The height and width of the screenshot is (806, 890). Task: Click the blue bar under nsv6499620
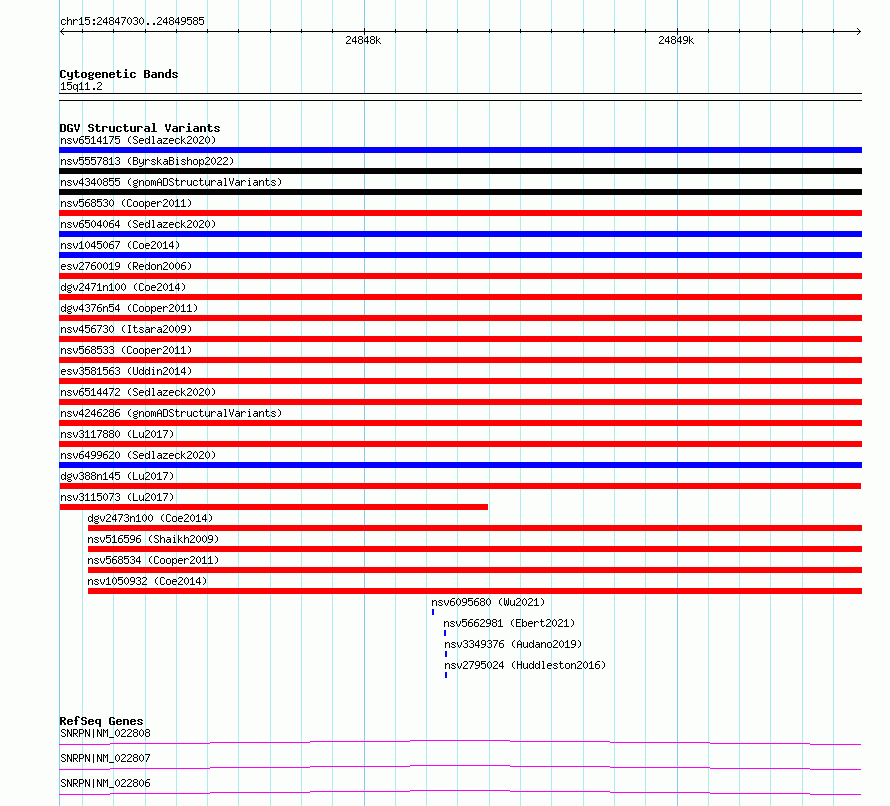[x=460, y=465]
